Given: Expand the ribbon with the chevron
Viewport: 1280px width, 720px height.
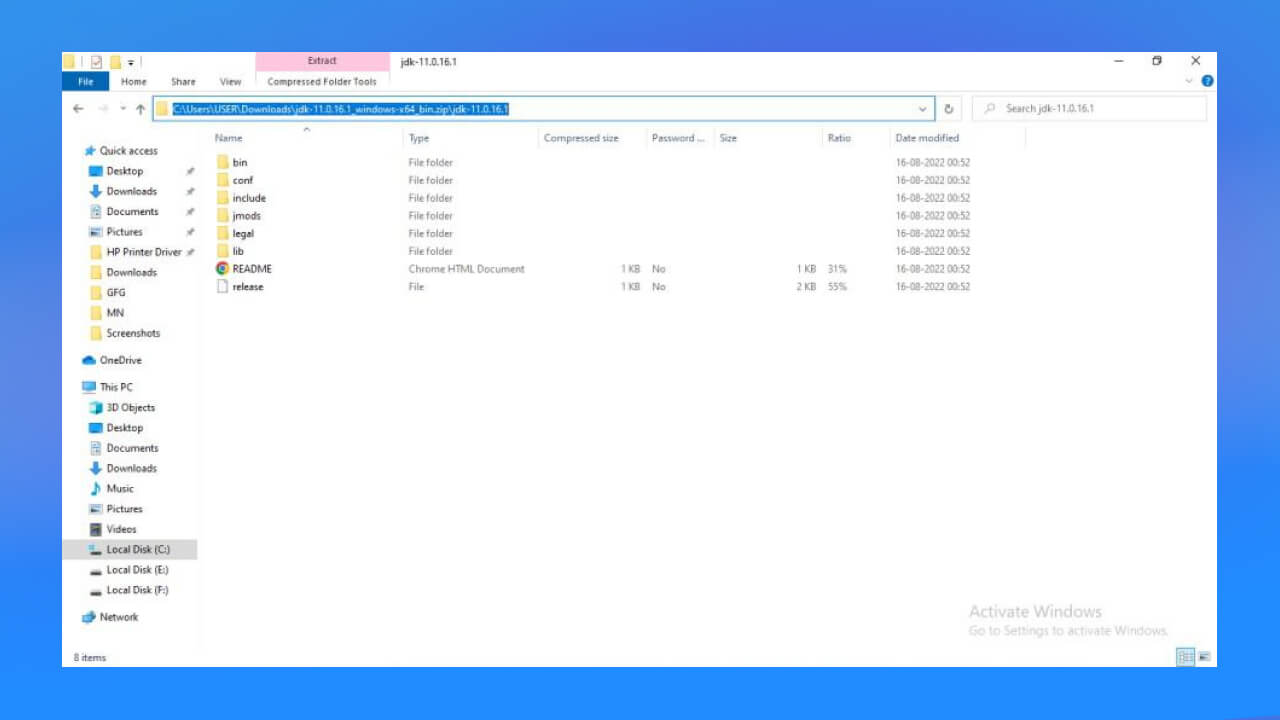Looking at the screenshot, I should [1189, 81].
